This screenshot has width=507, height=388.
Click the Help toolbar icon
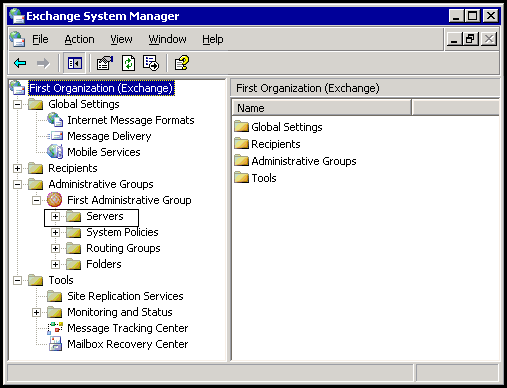coord(182,63)
